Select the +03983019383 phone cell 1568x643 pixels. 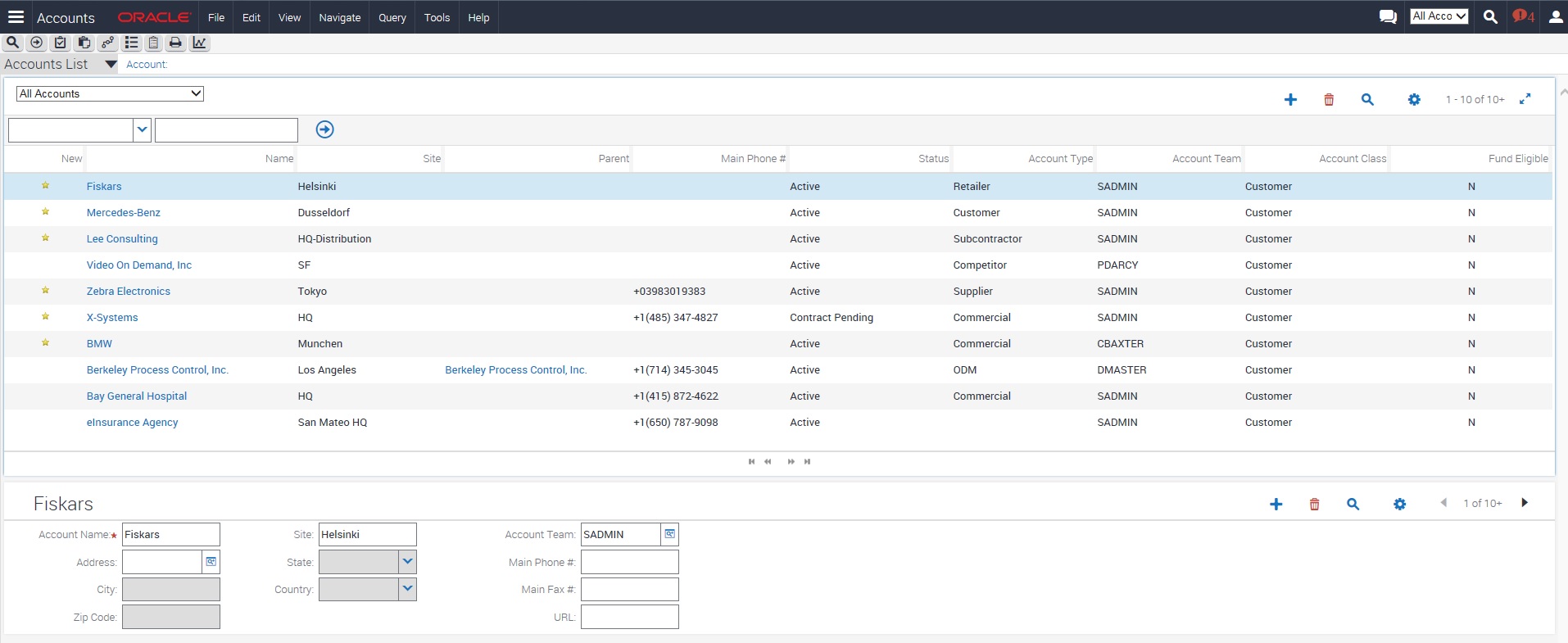tap(669, 292)
